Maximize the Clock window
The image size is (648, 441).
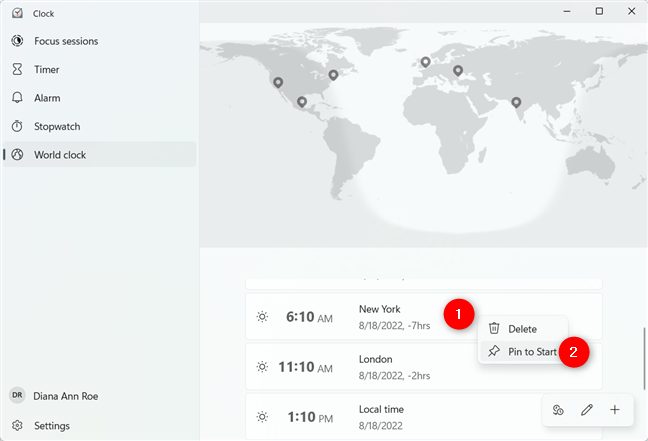pos(599,11)
